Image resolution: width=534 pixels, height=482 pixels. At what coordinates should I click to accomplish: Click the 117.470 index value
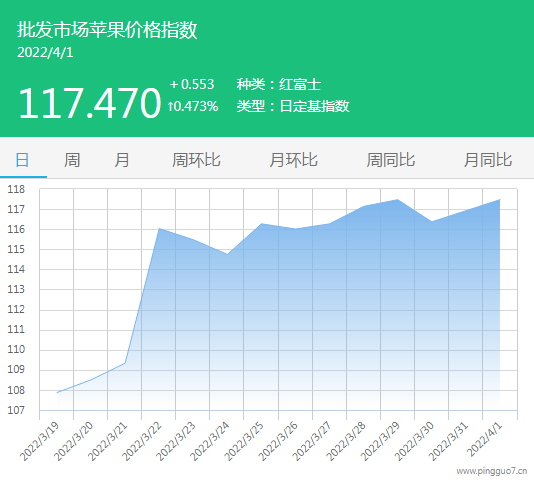pos(90,103)
